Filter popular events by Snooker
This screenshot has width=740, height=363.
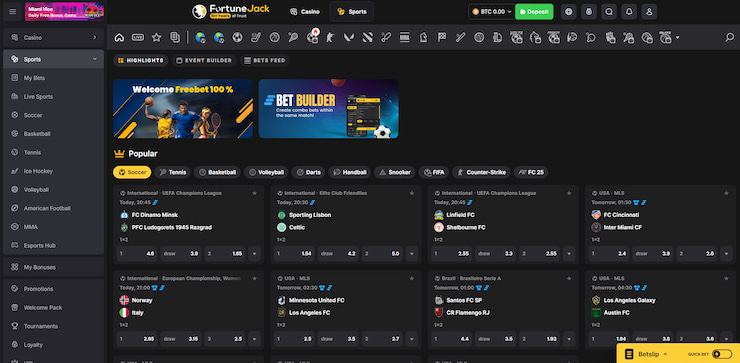point(395,172)
